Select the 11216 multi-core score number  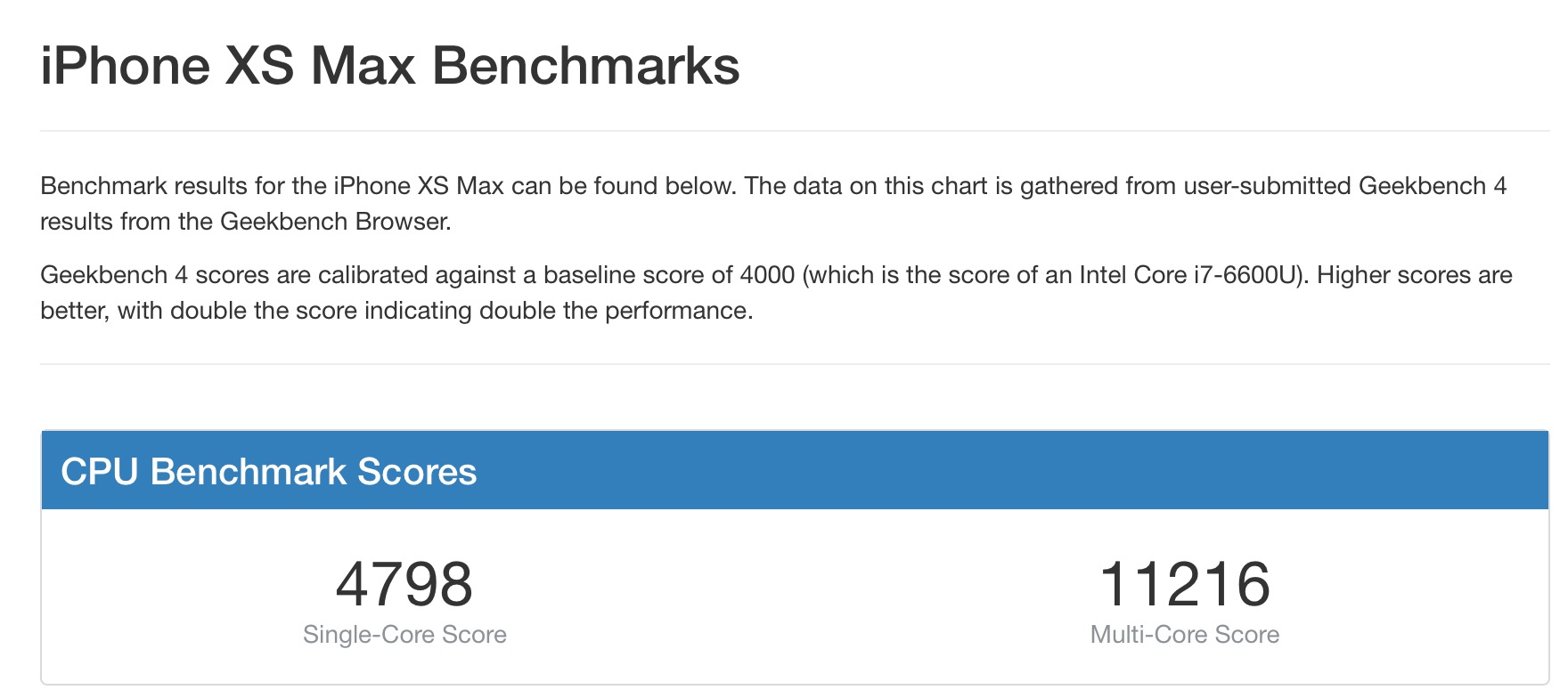click(x=1184, y=584)
